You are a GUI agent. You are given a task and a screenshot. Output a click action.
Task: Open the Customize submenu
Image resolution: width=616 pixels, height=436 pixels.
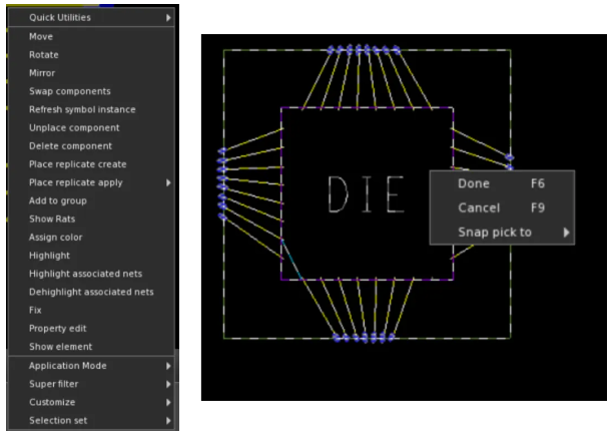(x=91, y=402)
